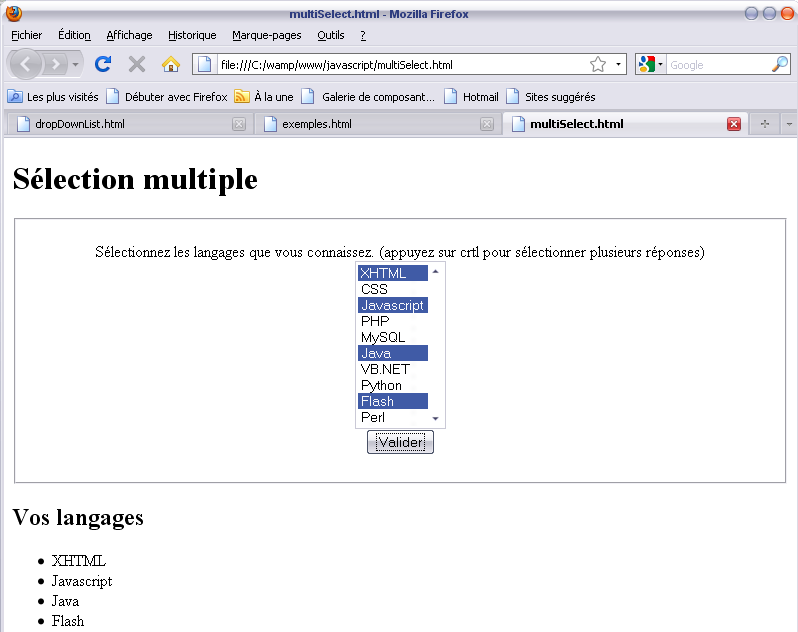This screenshot has height=632, width=798.
Task: Click the Stop loading icon
Action: 137,65
